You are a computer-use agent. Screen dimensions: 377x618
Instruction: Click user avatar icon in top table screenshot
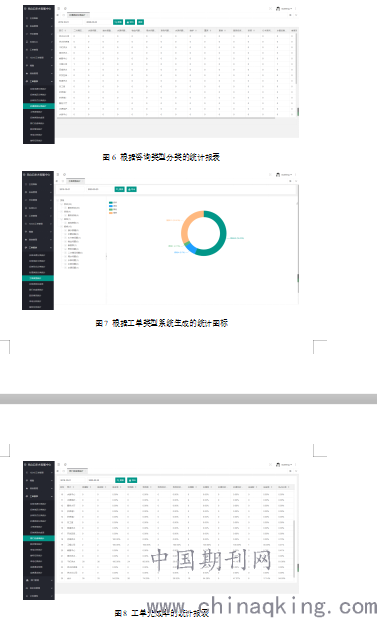coord(278,8)
